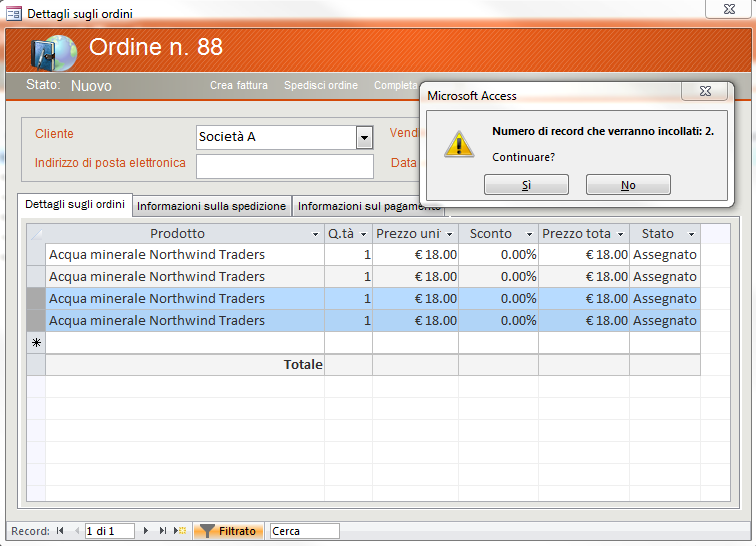Create a new blank record
This screenshot has width=756, height=546.
coord(180,531)
